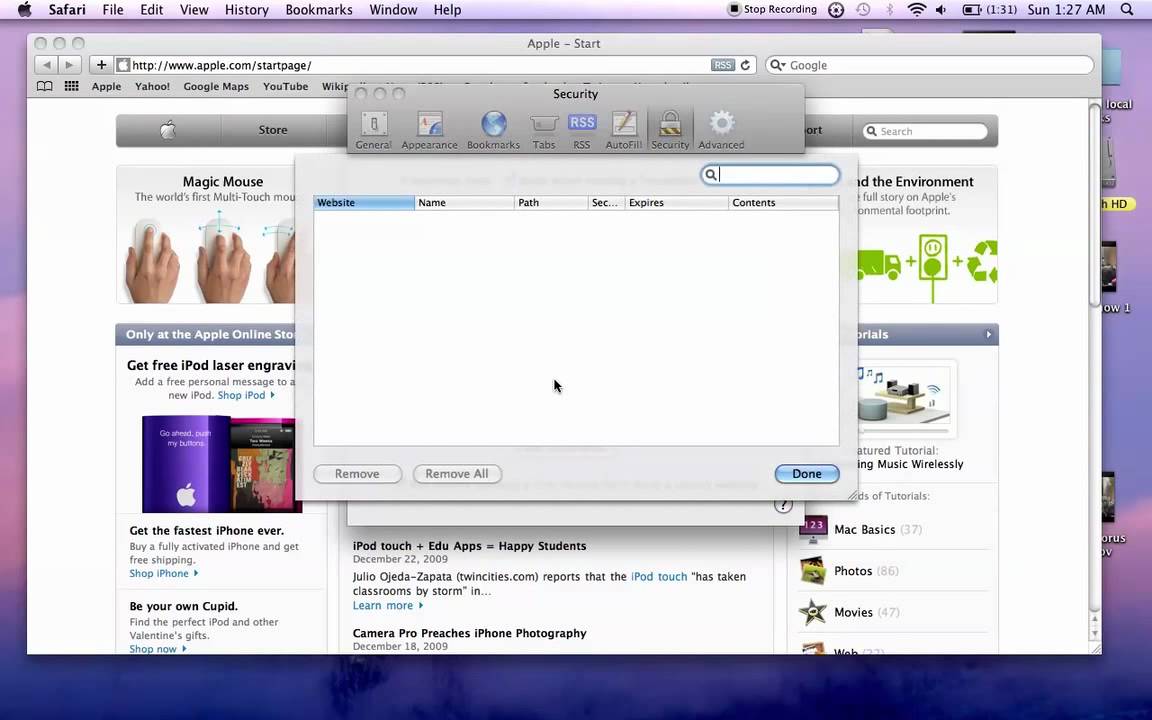This screenshot has width=1152, height=720.
Task: Open the Movies tutorials category
Action: 852,612
